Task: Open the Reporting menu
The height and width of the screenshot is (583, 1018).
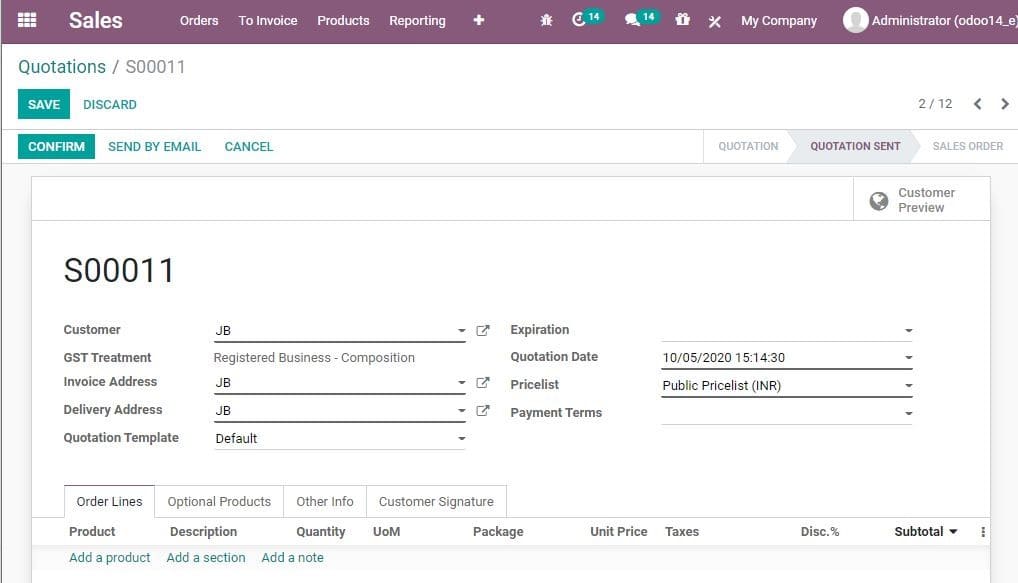Action: pyautogui.click(x=417, y=20)
